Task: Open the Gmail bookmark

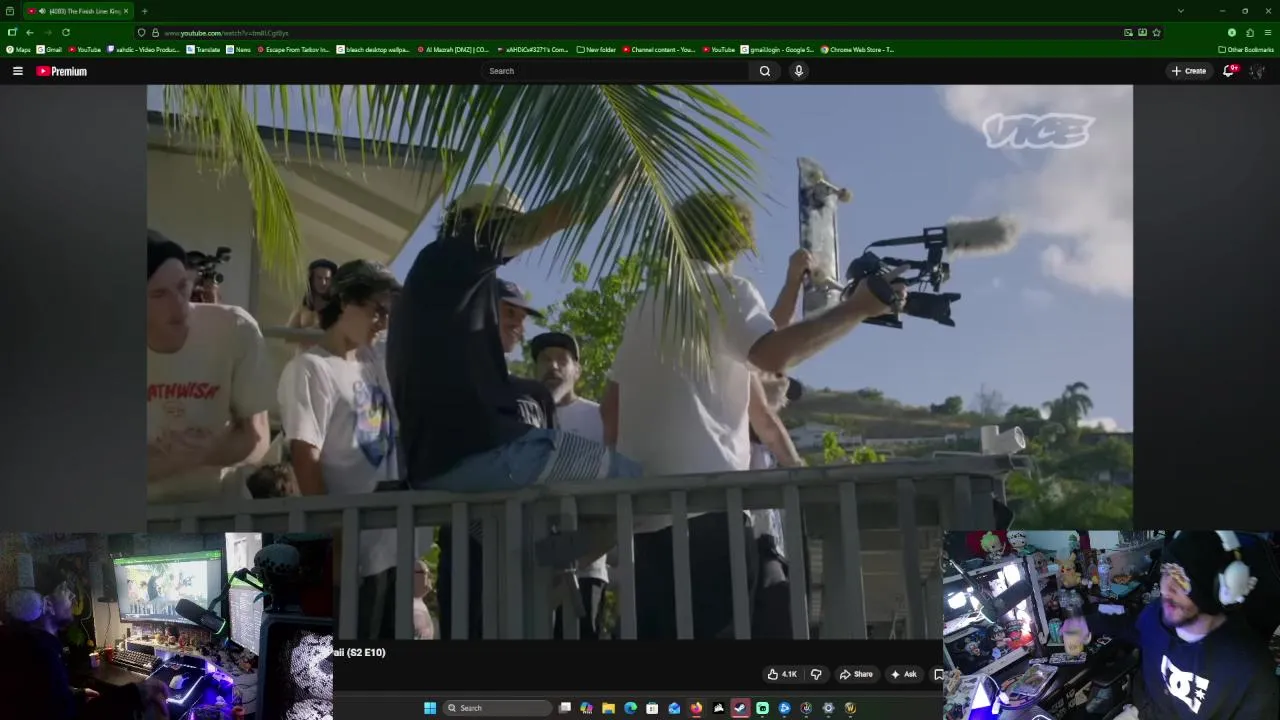Action: click(50, 49)
